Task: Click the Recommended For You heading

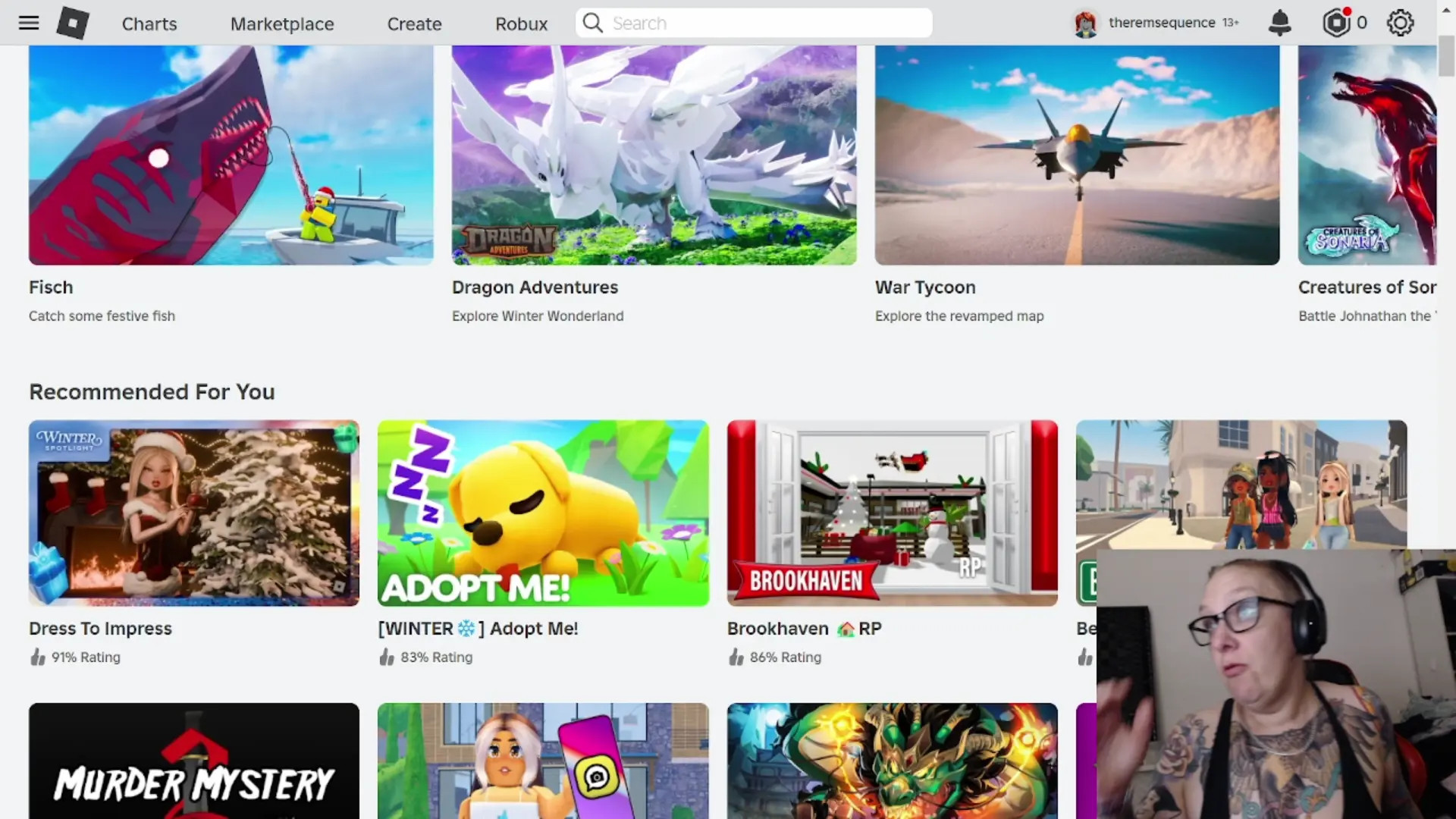Action: 152,392
